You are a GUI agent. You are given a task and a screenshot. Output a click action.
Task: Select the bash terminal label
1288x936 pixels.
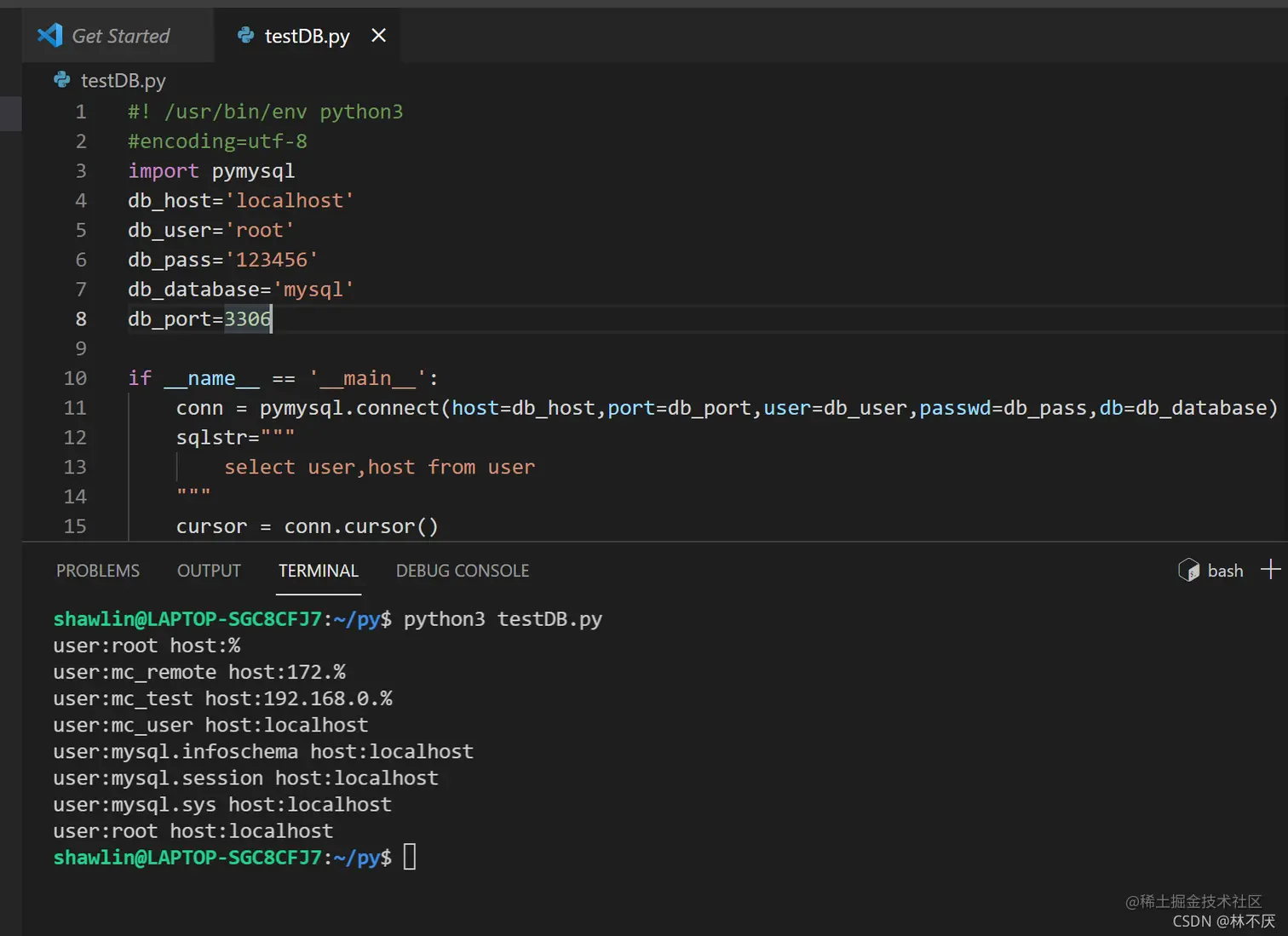pyautogui.click(x=1225, y=571)
